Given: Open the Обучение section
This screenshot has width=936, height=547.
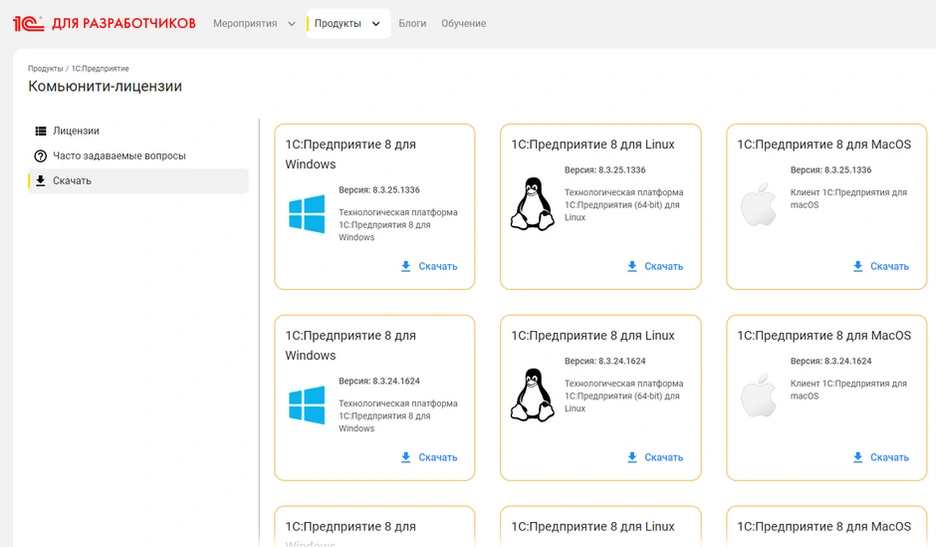Looking at the screenshot, I should coord(463,23).
